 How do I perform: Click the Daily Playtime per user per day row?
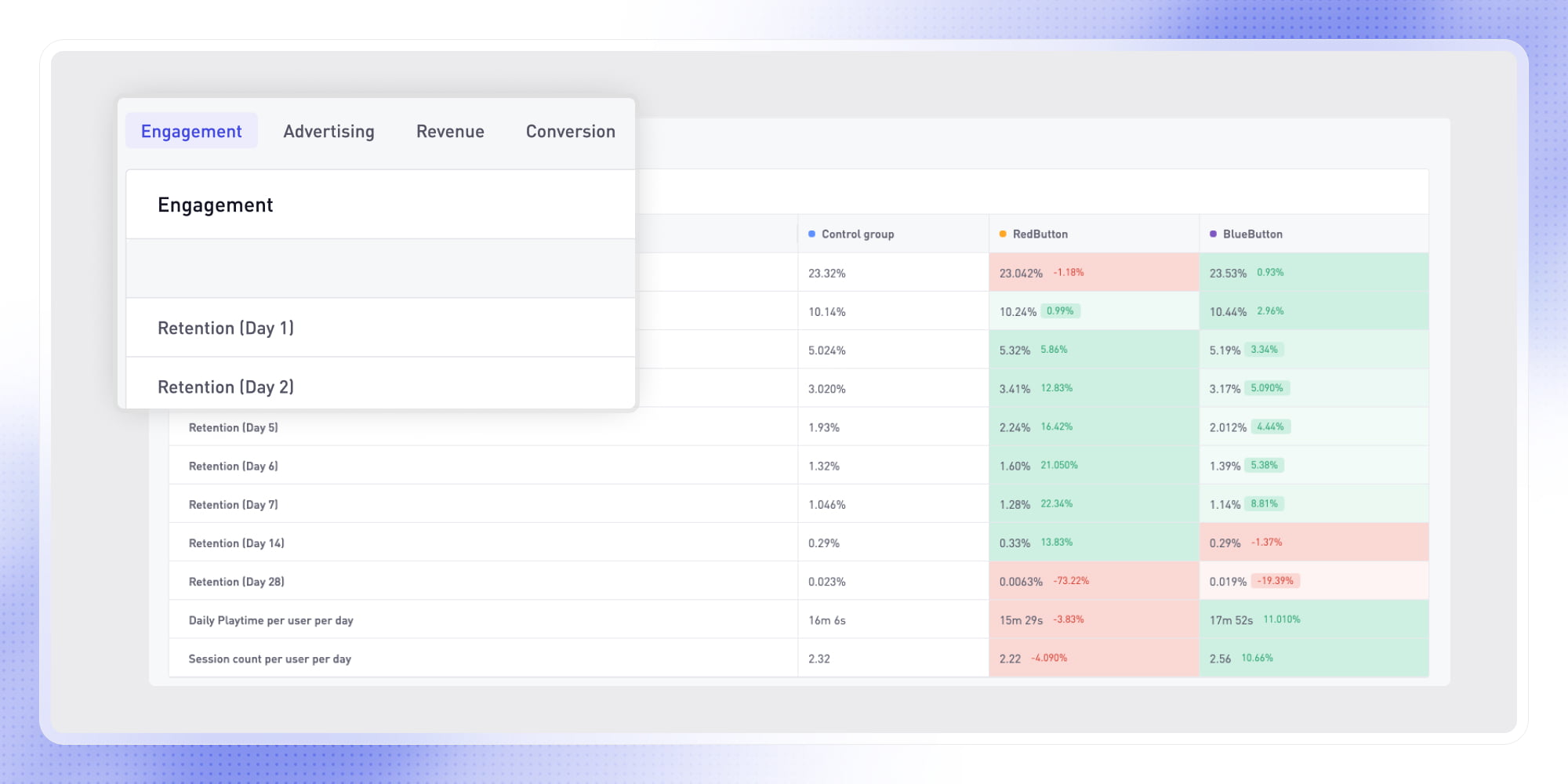pyautogui.click(x=270, y=619)
